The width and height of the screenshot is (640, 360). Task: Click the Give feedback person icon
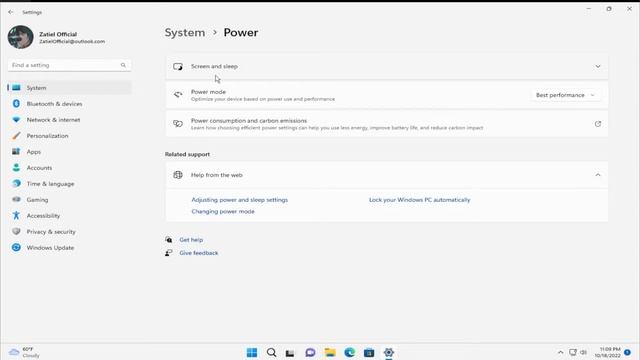tap(169, 253)
